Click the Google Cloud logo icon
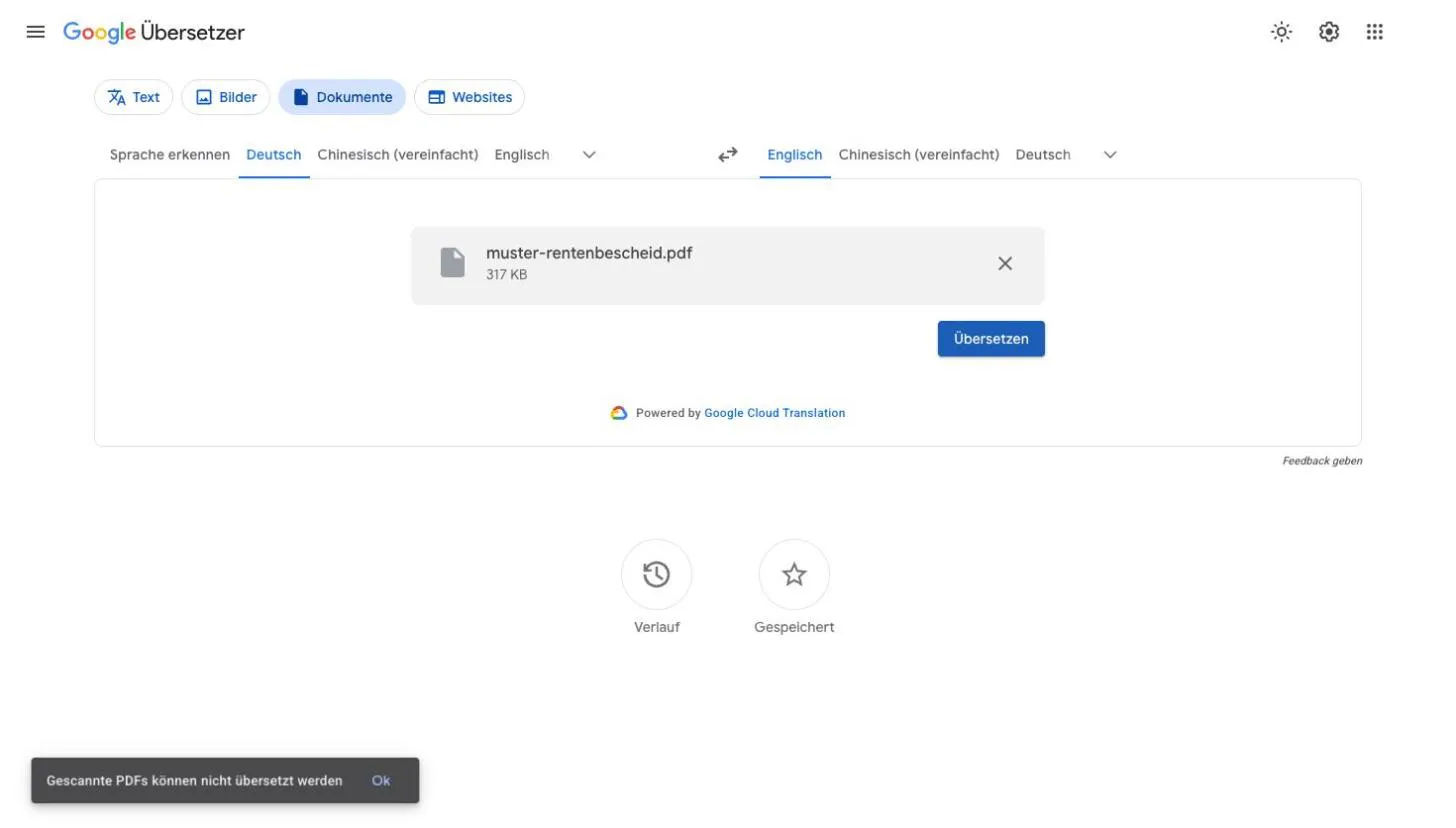This screenshot has height=828, width=1456. click(x=619, y=413)
